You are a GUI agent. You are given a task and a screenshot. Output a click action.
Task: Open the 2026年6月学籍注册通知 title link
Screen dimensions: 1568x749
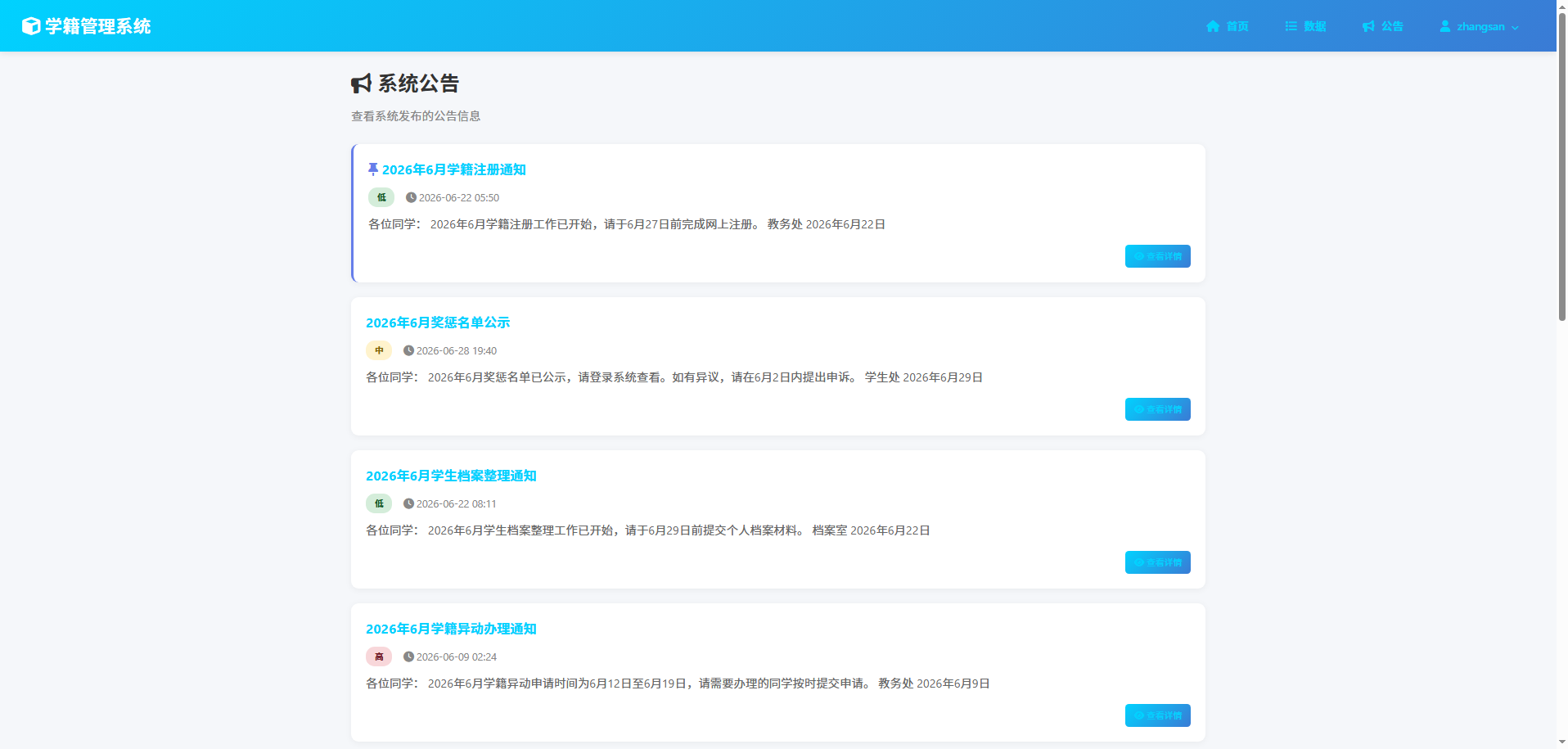click(453, 169)
